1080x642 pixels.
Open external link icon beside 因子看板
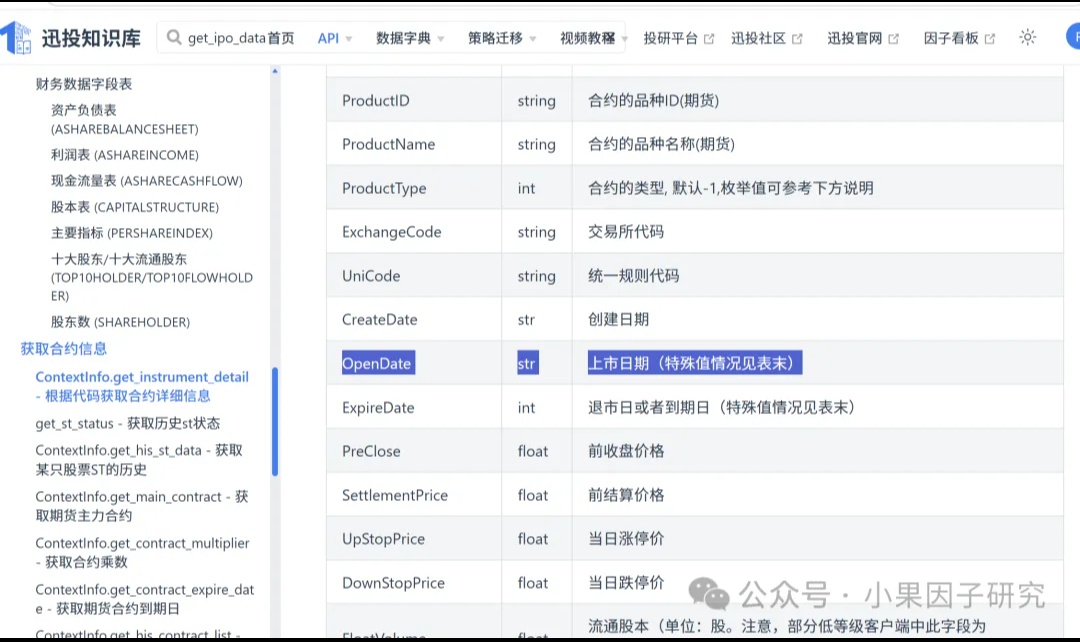point(990,39)
